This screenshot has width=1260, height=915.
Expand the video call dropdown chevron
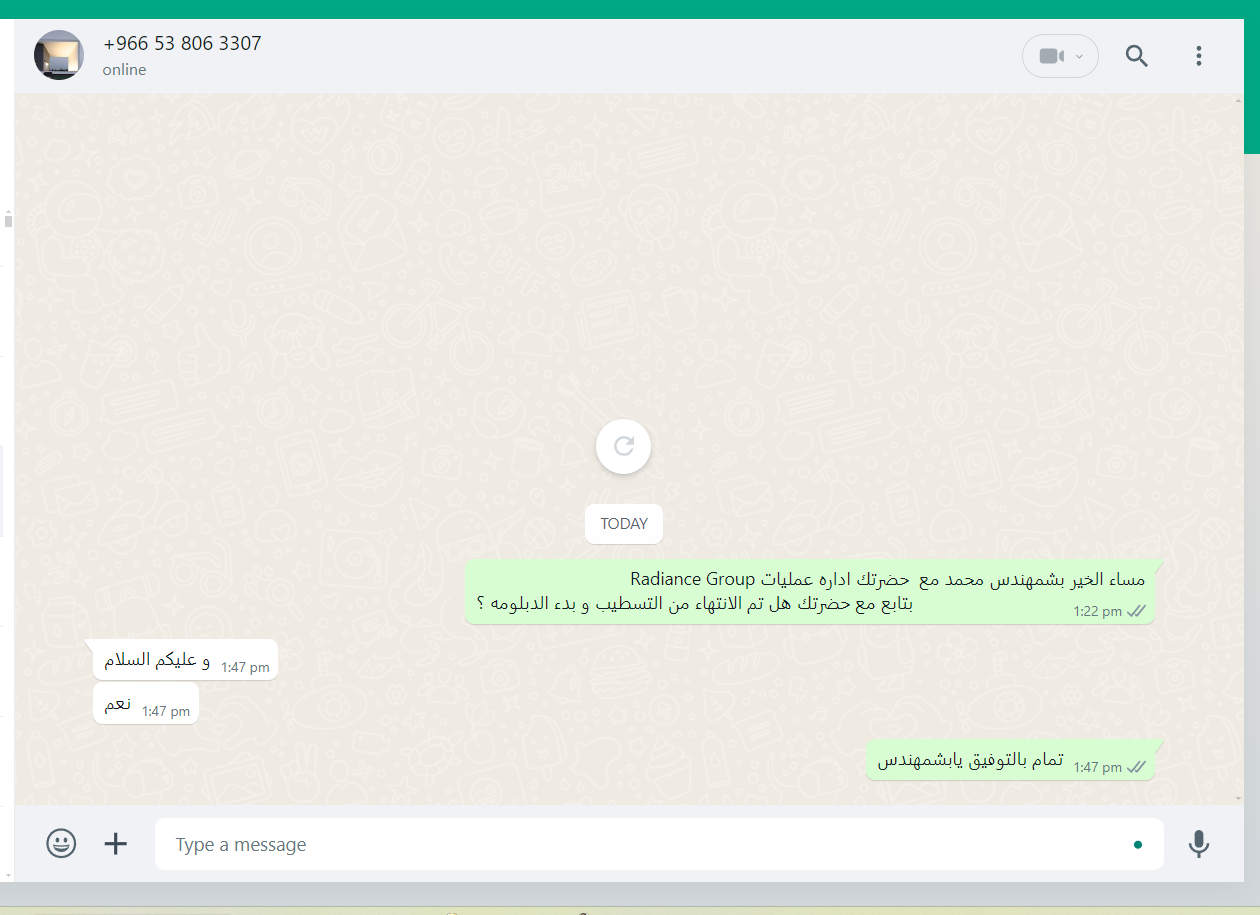[1079, 57]
